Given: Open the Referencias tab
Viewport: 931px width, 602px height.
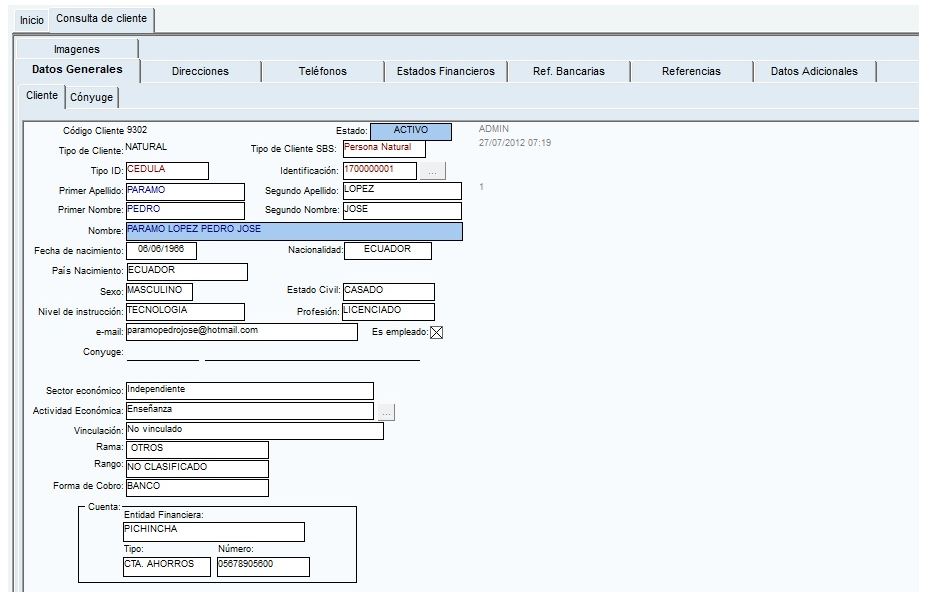Looking at the screenshot, I should point(691,71).
